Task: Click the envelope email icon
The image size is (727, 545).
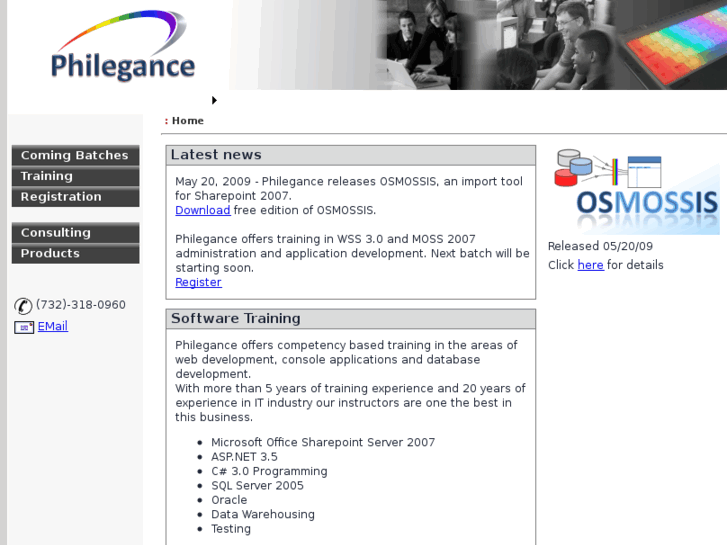Action: click(x=24, y=327)
